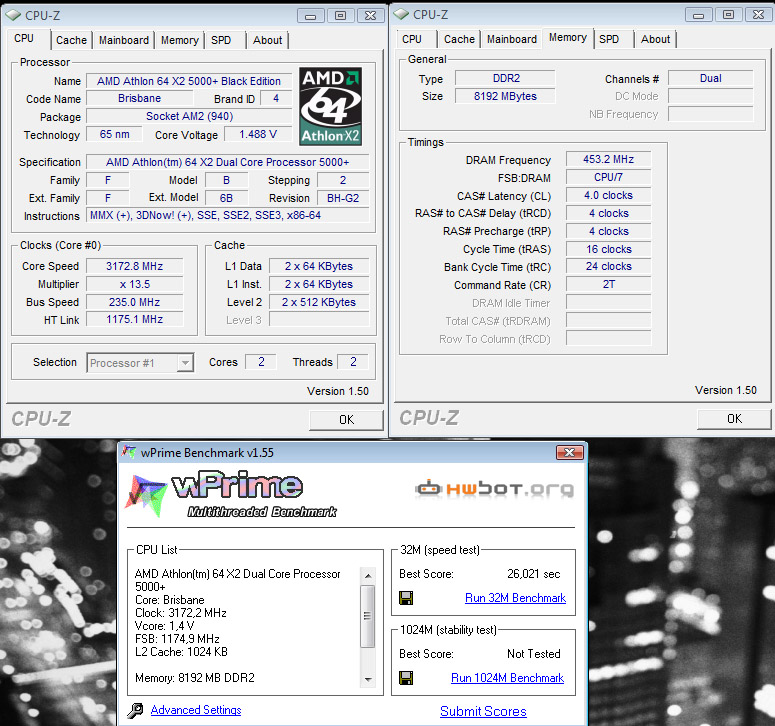Click the Code Name value Brisbane
775x726 pixels.
[139, 98]
